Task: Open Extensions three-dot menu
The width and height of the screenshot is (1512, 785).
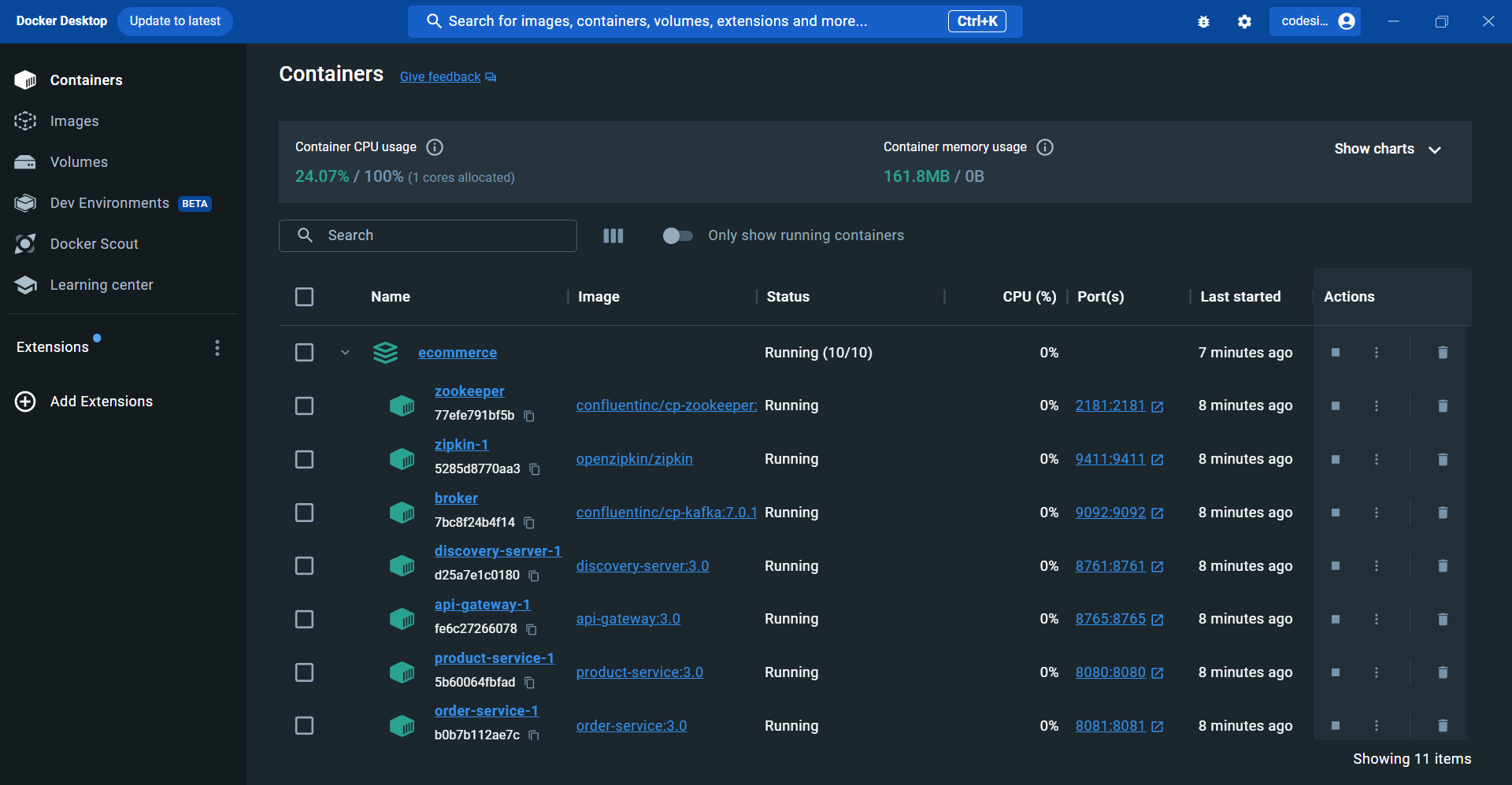Action: (217, 348)
